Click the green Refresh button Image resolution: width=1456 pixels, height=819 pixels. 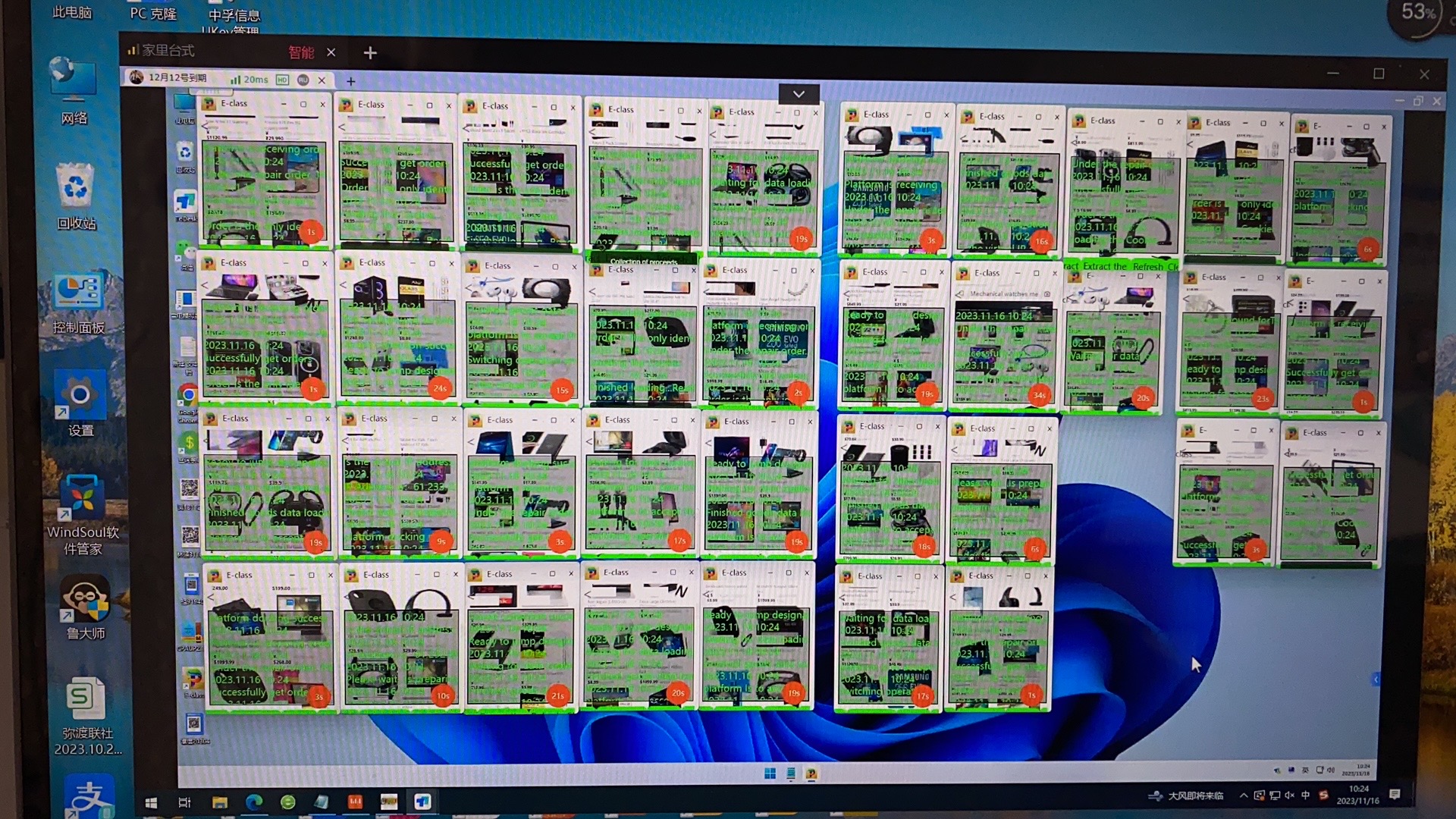tap(1147, 266)
